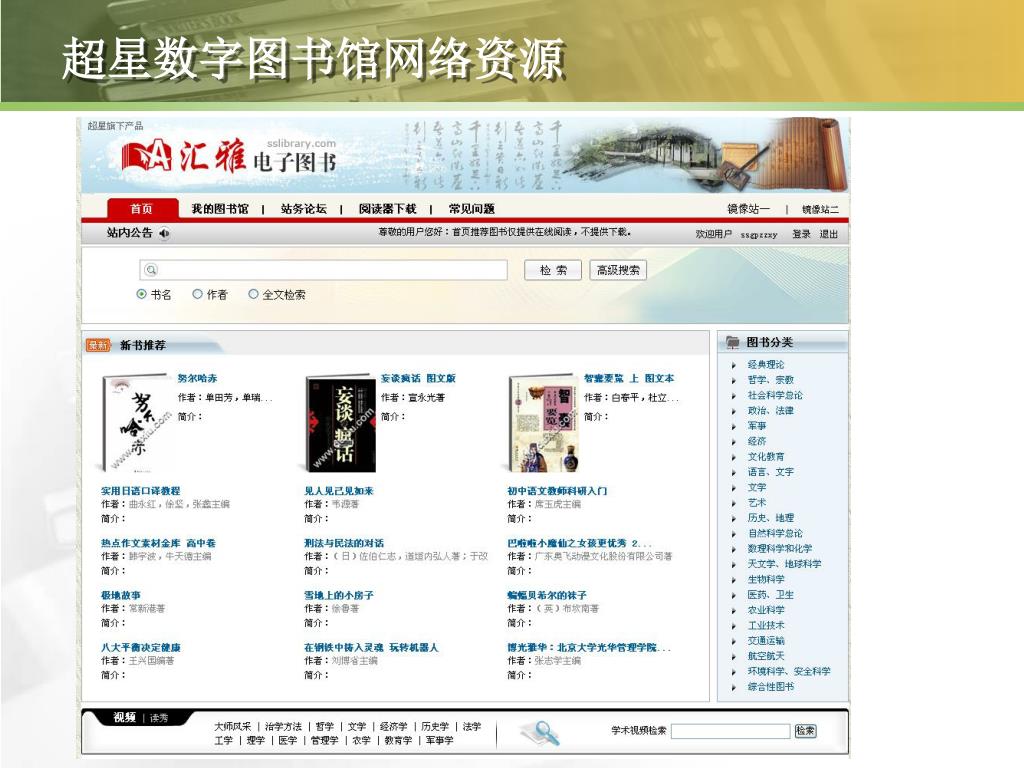Go to 站务论坛
The height and width of the screenshot is (768, 1024).
pos(304,209)
